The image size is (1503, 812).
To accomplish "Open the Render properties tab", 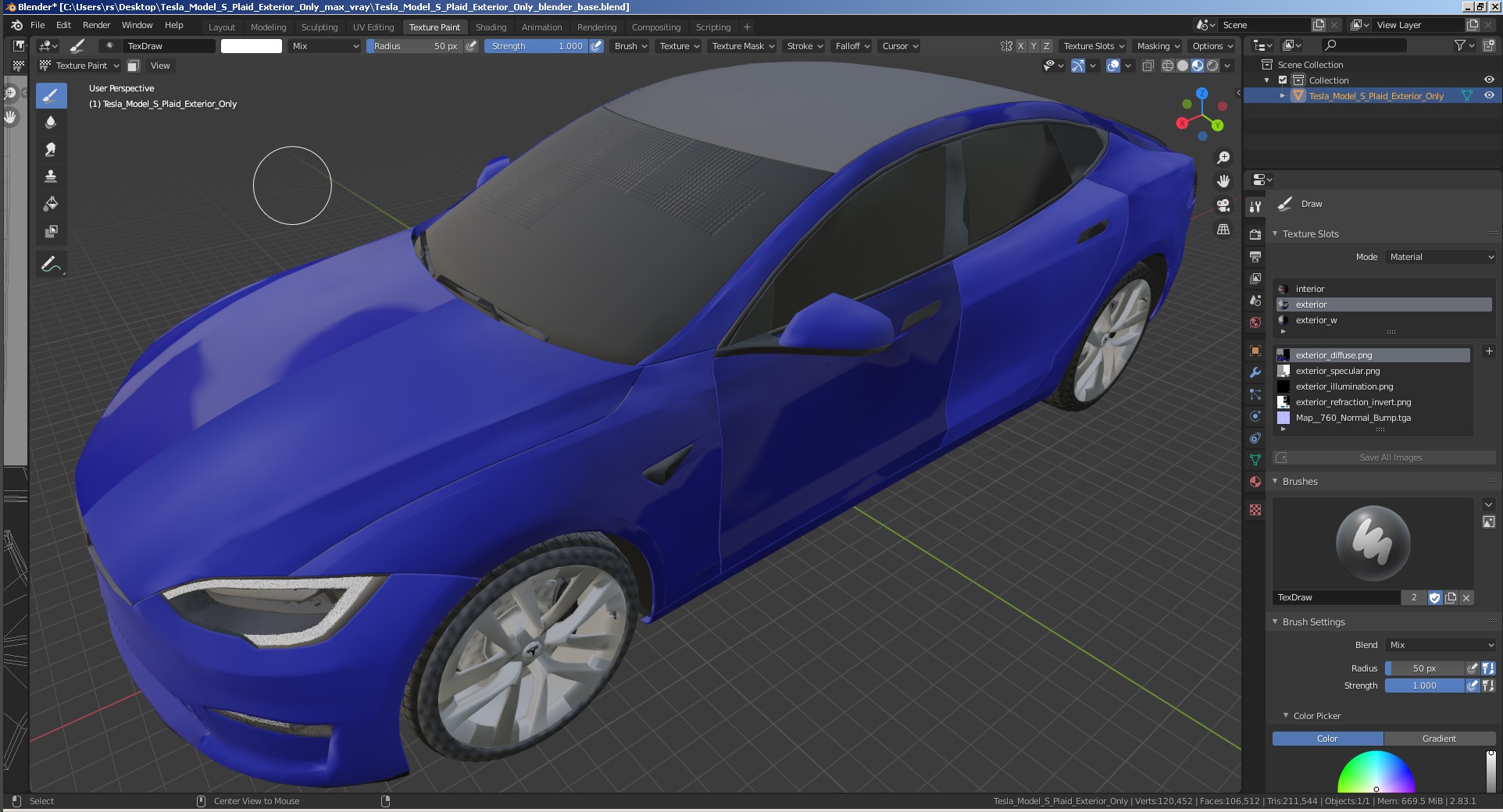I will [x=1255, y=234].
